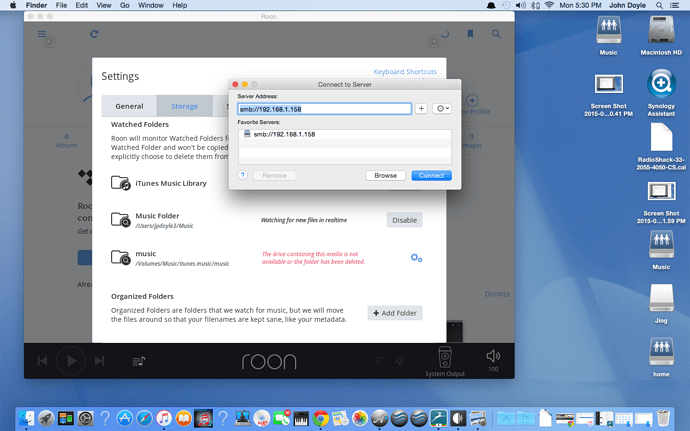Open the Apple menu
The image size is (690, 431).
tap(13, 5)
